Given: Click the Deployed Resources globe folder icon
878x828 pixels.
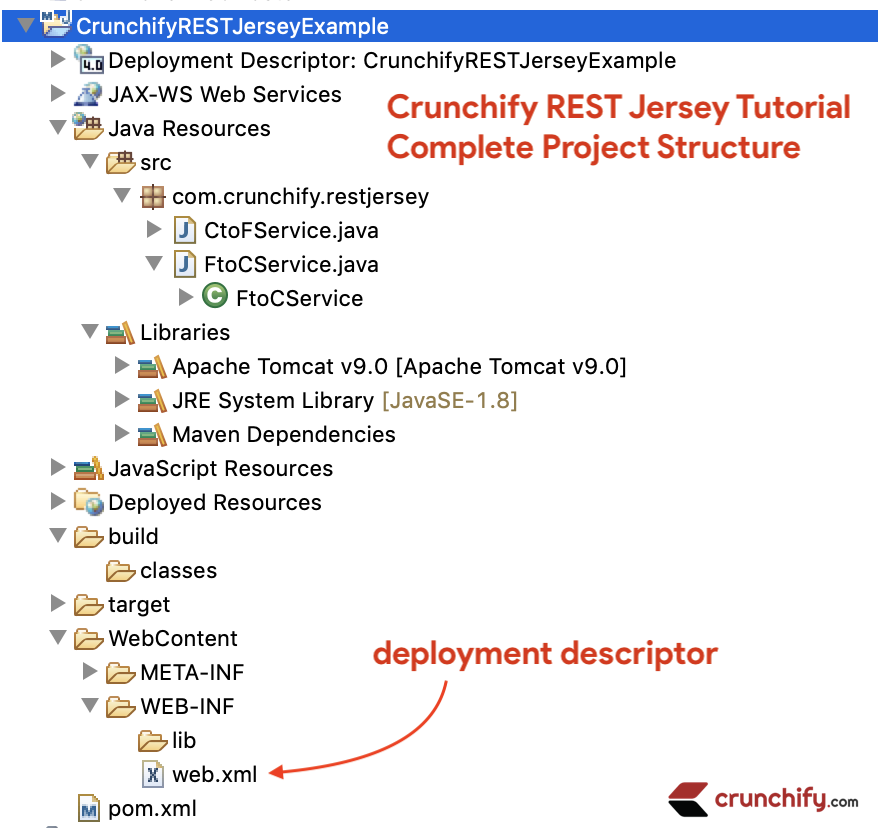Looking at the screenshot, I should (x=89, y=502).
